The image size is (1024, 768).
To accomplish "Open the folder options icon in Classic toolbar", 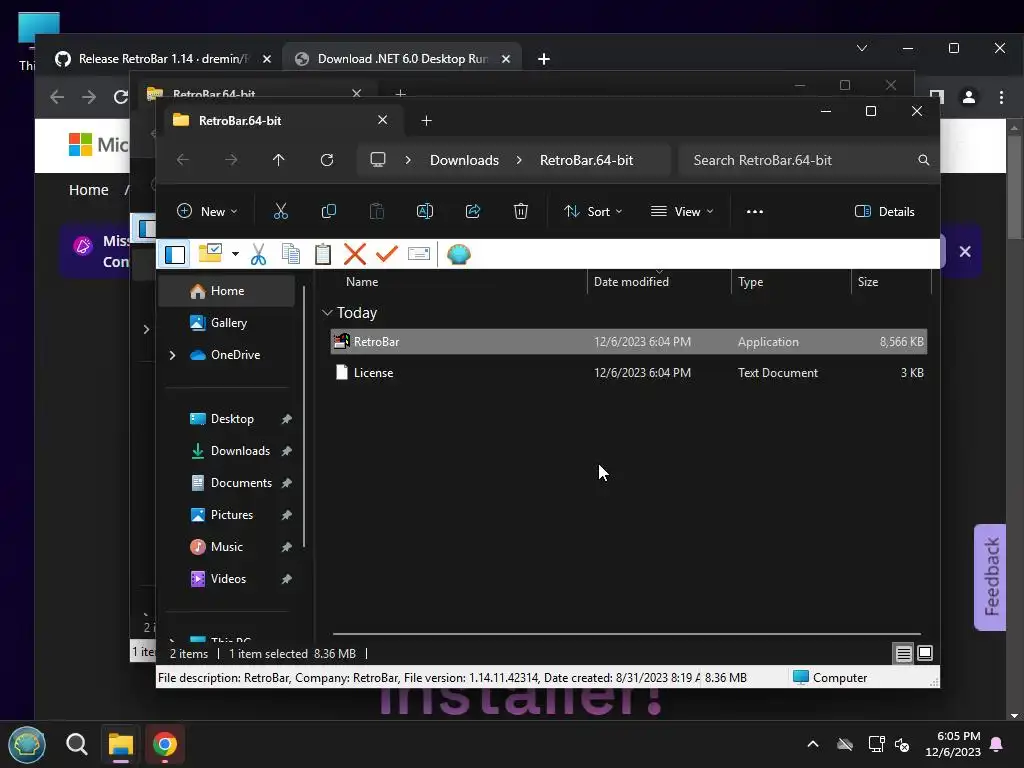I will [x=210, y=253].
